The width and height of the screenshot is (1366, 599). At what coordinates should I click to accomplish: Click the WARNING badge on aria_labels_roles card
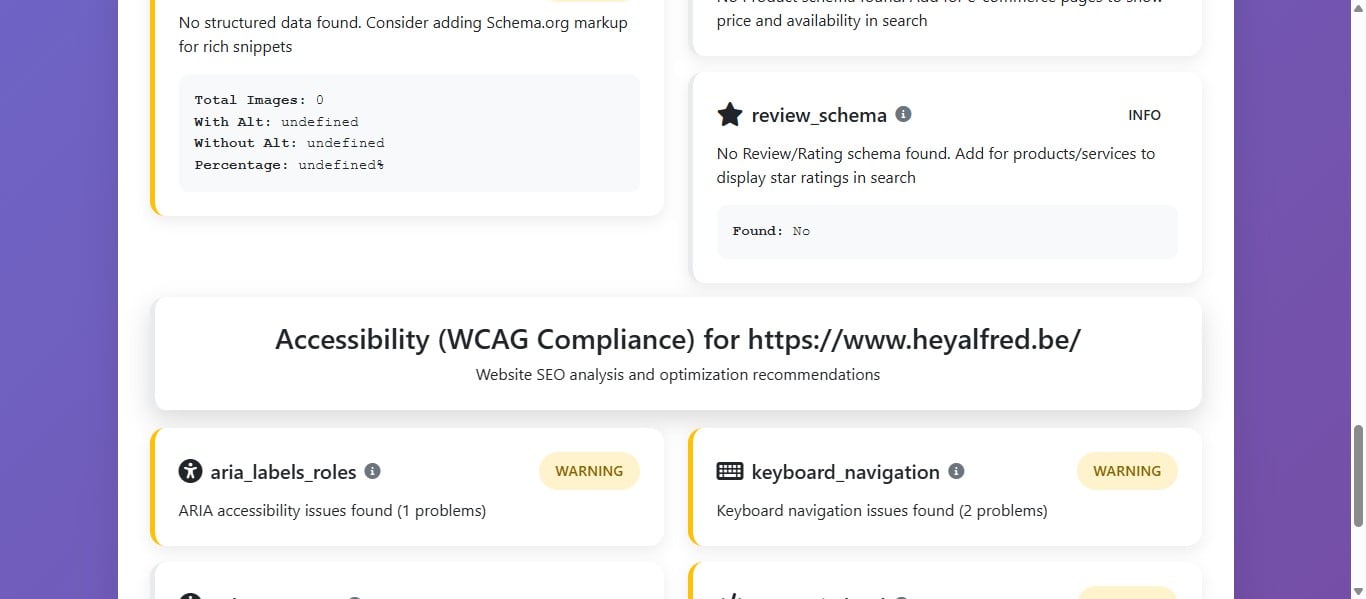(589, 470)
